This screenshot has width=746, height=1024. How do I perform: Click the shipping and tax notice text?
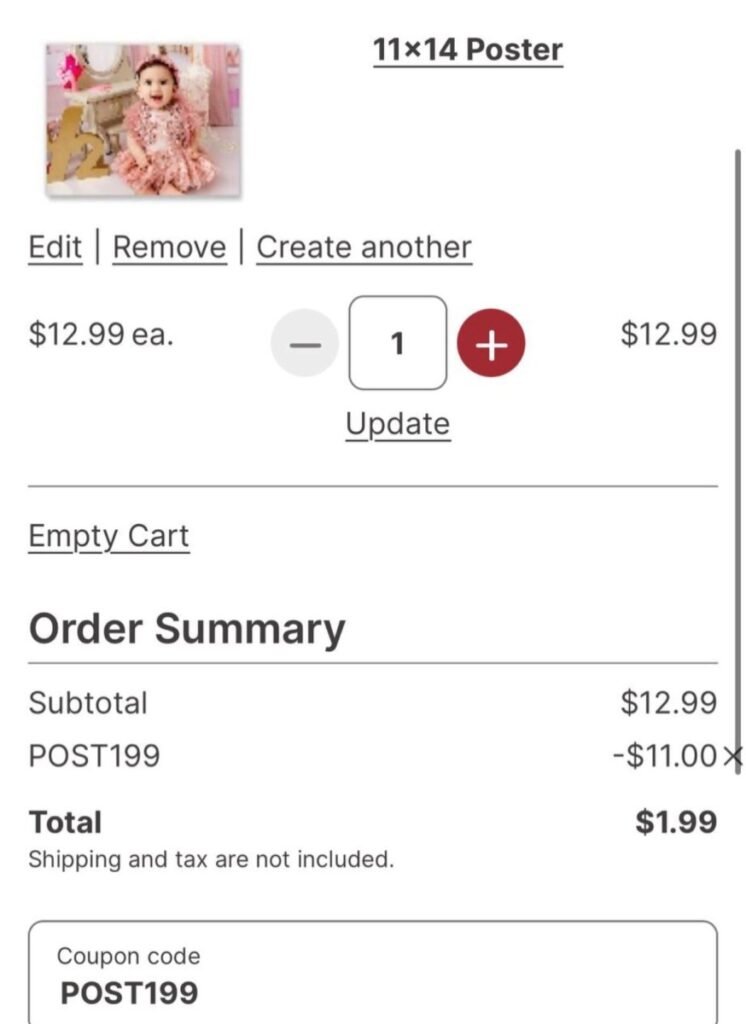tap(211, 859)
